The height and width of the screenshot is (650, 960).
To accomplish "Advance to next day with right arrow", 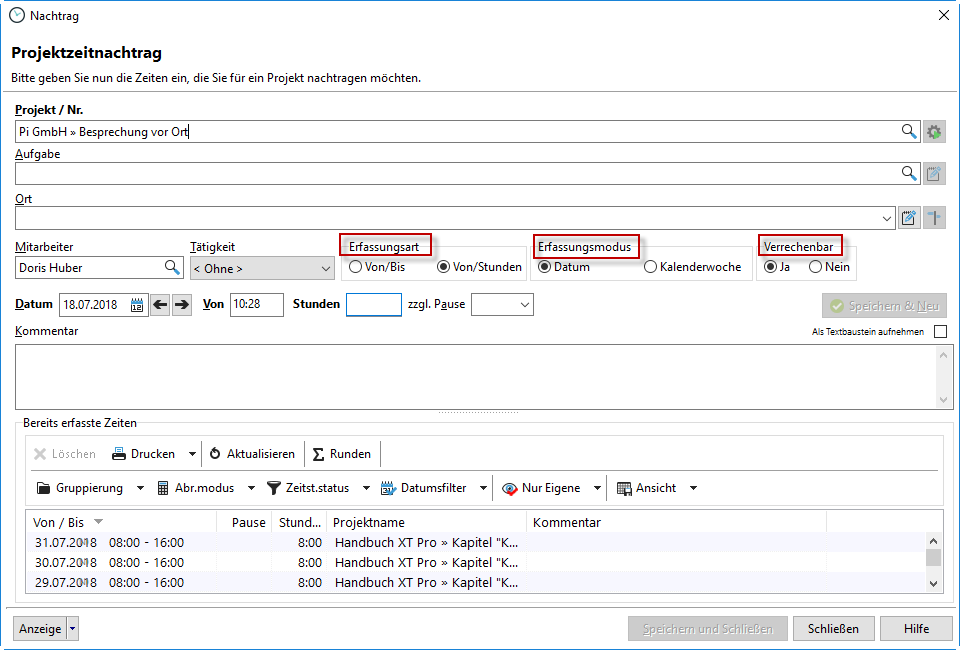I will click(x=181, y=305).
